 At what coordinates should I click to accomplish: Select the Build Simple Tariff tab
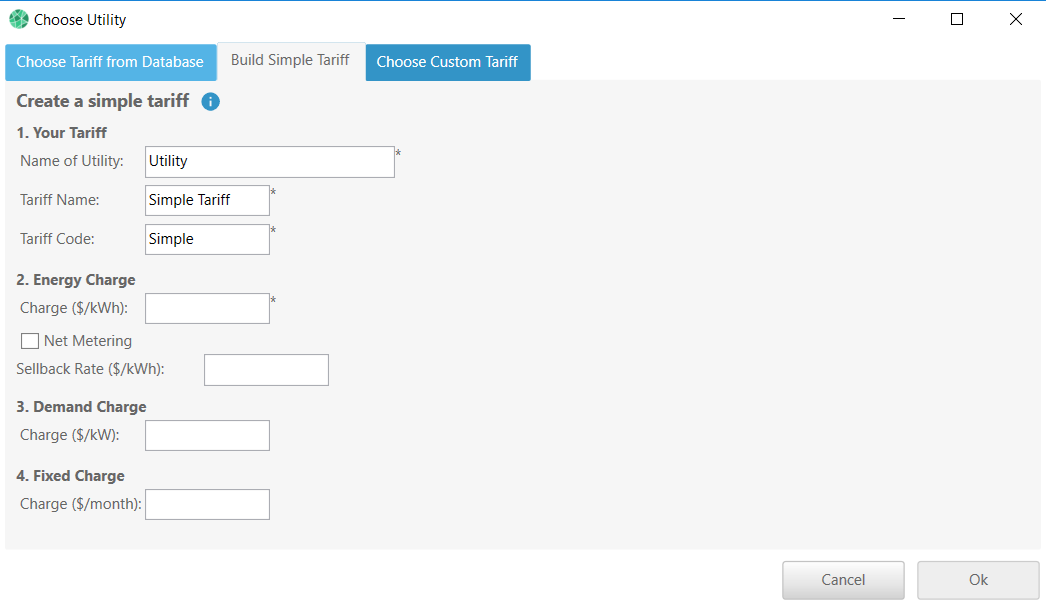[290, 60]
